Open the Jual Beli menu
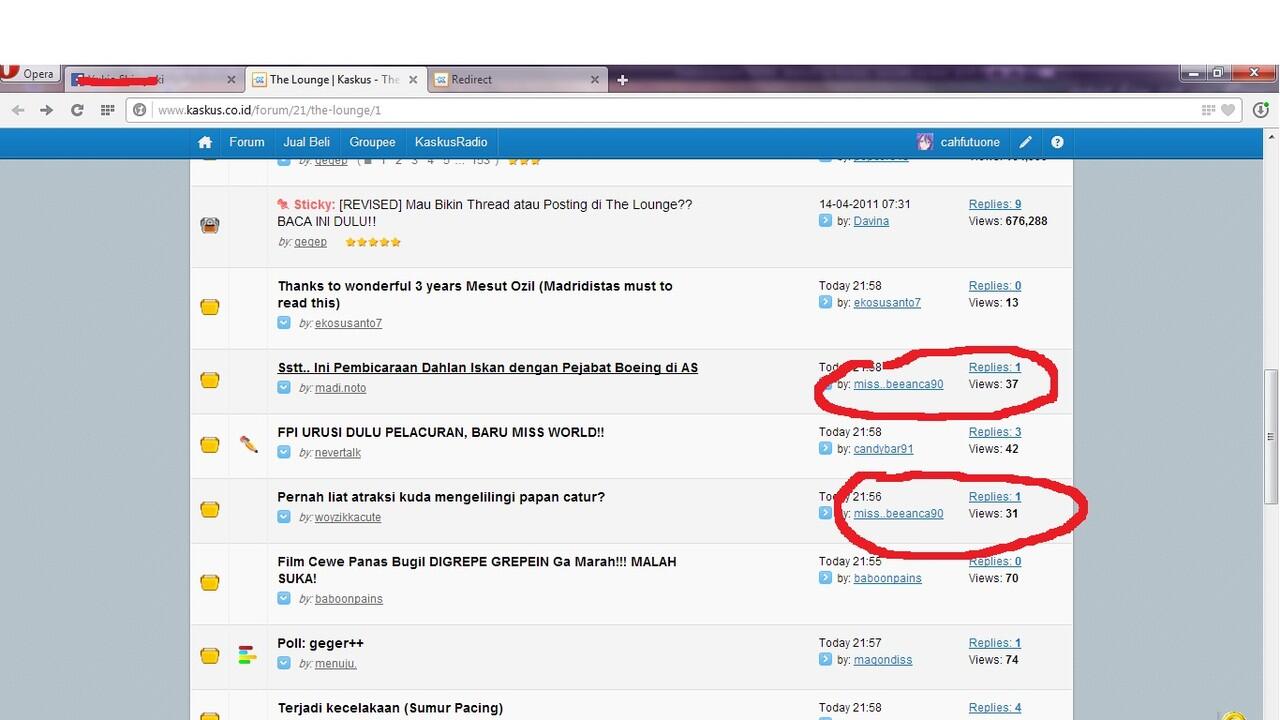Image resolution: width=1280 pixels, height=720 pixels. [x=306, y=142]
